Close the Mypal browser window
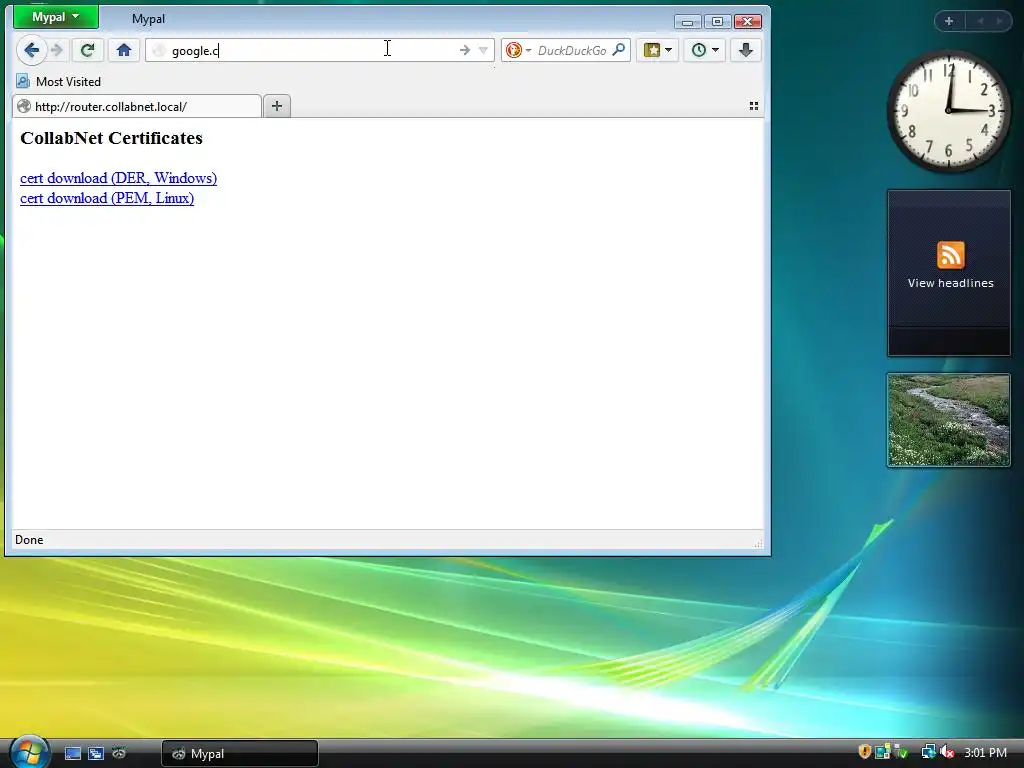 [748, 22]
